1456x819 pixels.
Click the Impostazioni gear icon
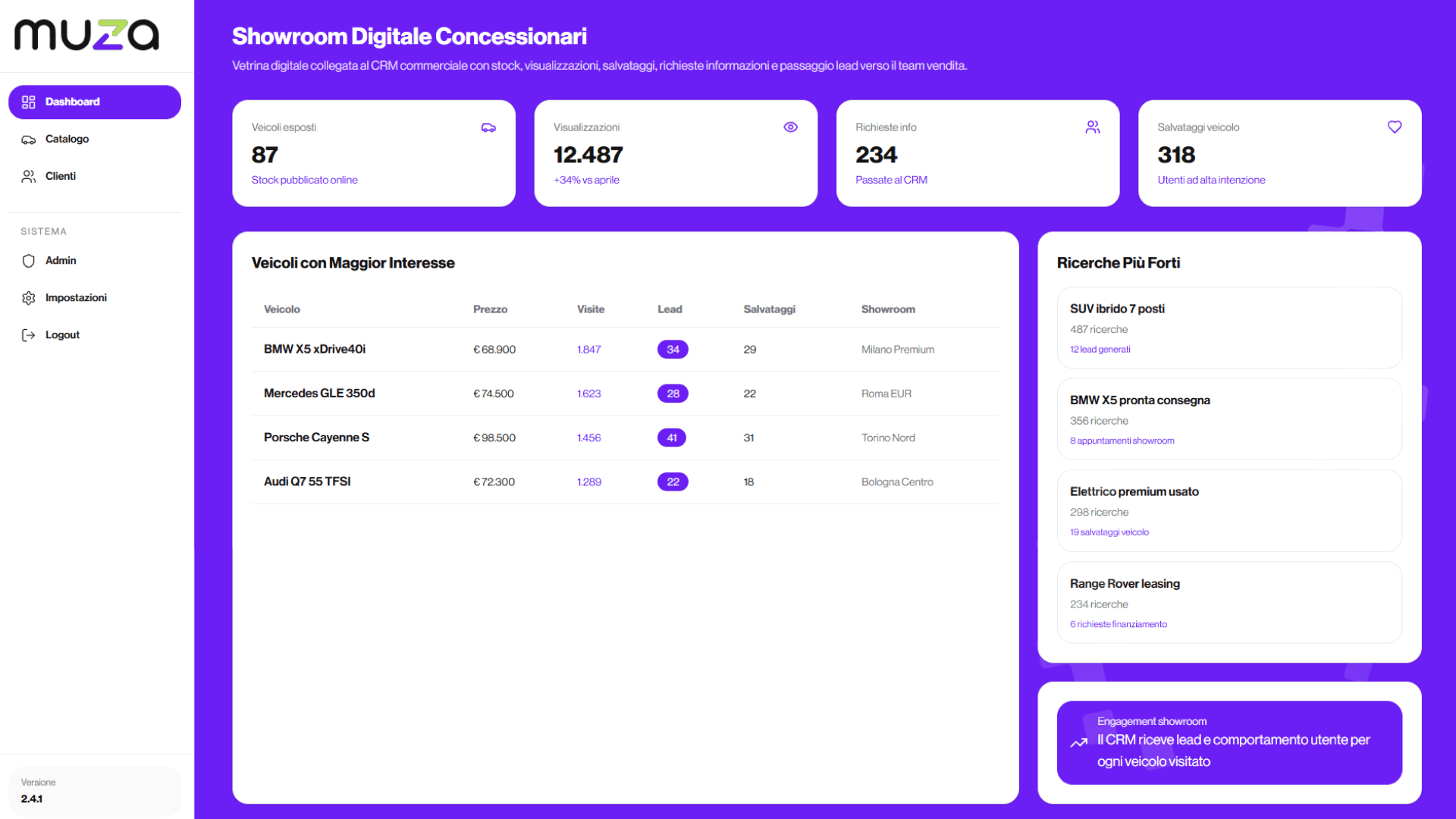click(x=29, y=298)
